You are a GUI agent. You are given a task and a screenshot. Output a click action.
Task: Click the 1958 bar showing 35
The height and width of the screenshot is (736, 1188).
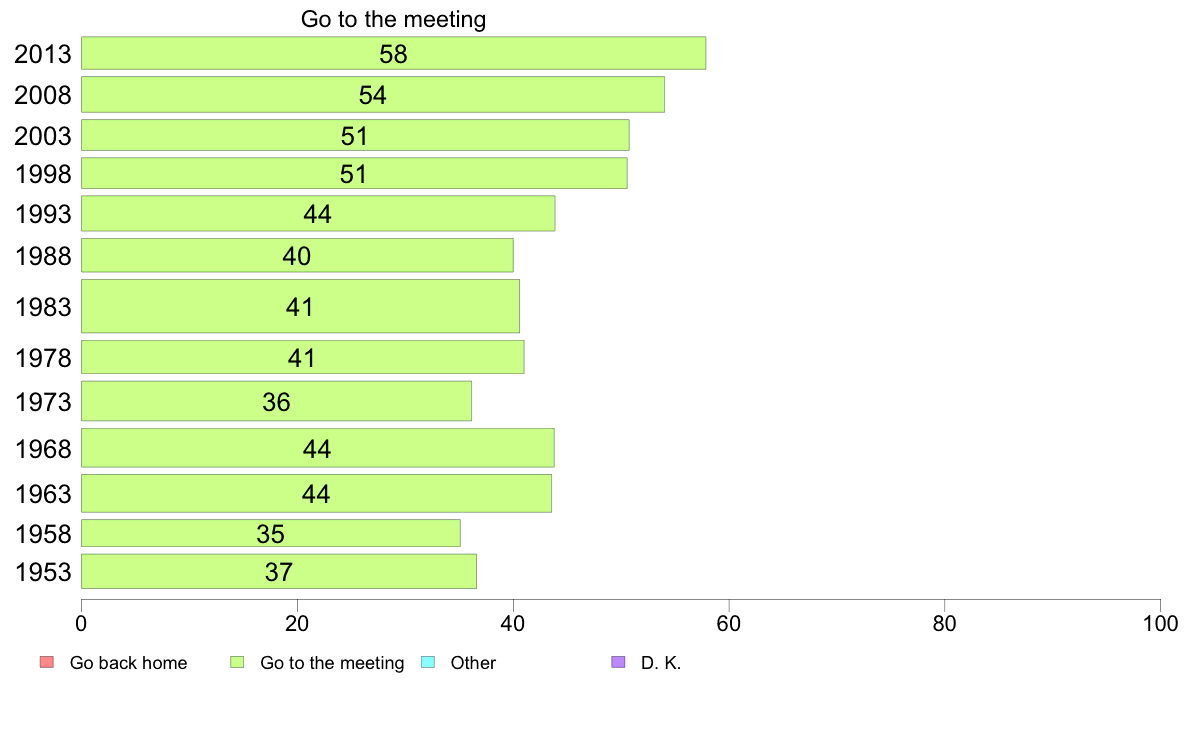tap(270, 533)
